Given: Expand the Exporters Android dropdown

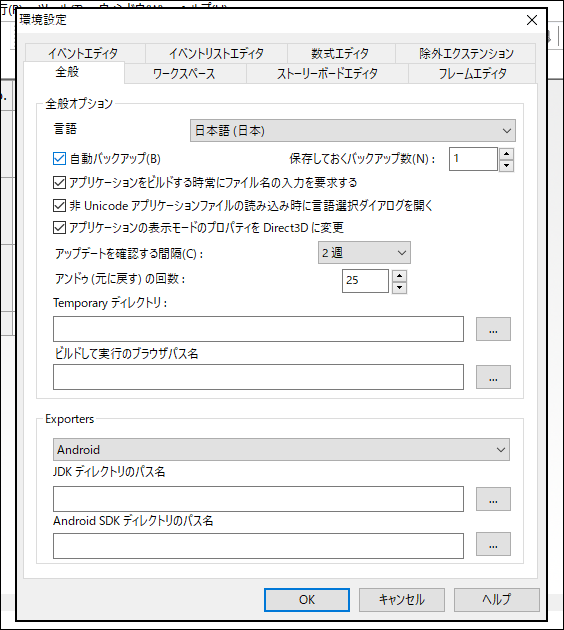Looking at the screenshot, I should pyautogui.click(x=281, y=450).
